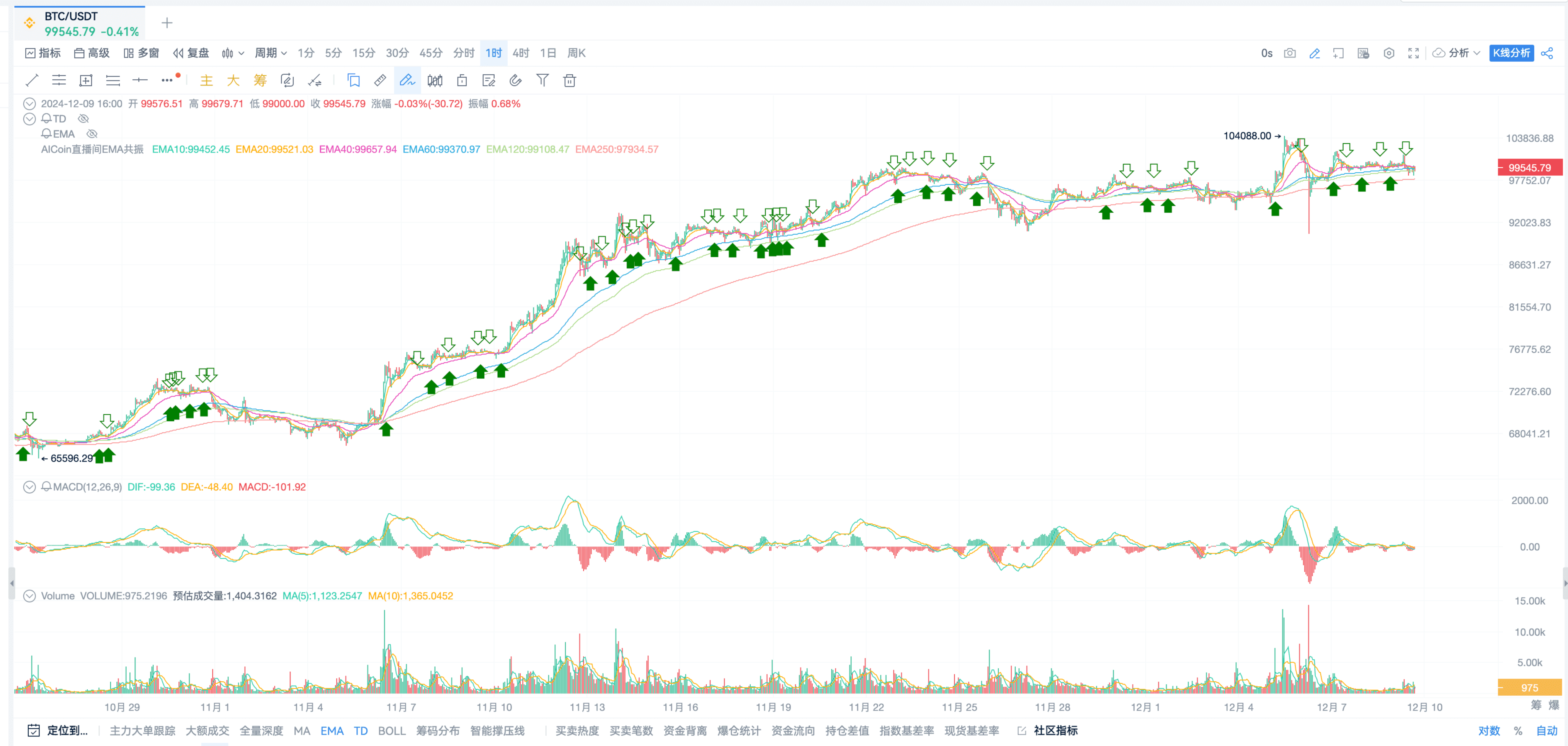Toggle the MACD alert bell
1568x746 pixels.
pos(46,487)
